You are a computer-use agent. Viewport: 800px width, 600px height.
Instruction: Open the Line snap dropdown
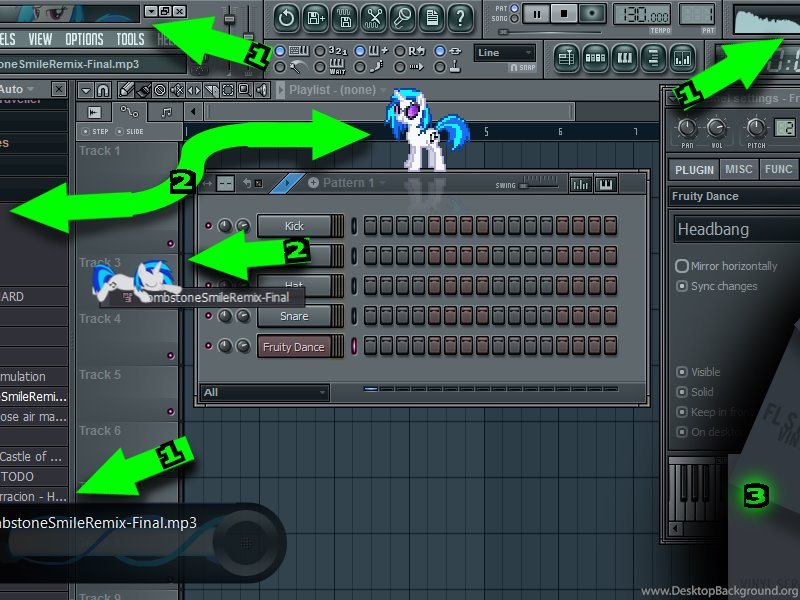pyautogui.click(x=505, y=53)
